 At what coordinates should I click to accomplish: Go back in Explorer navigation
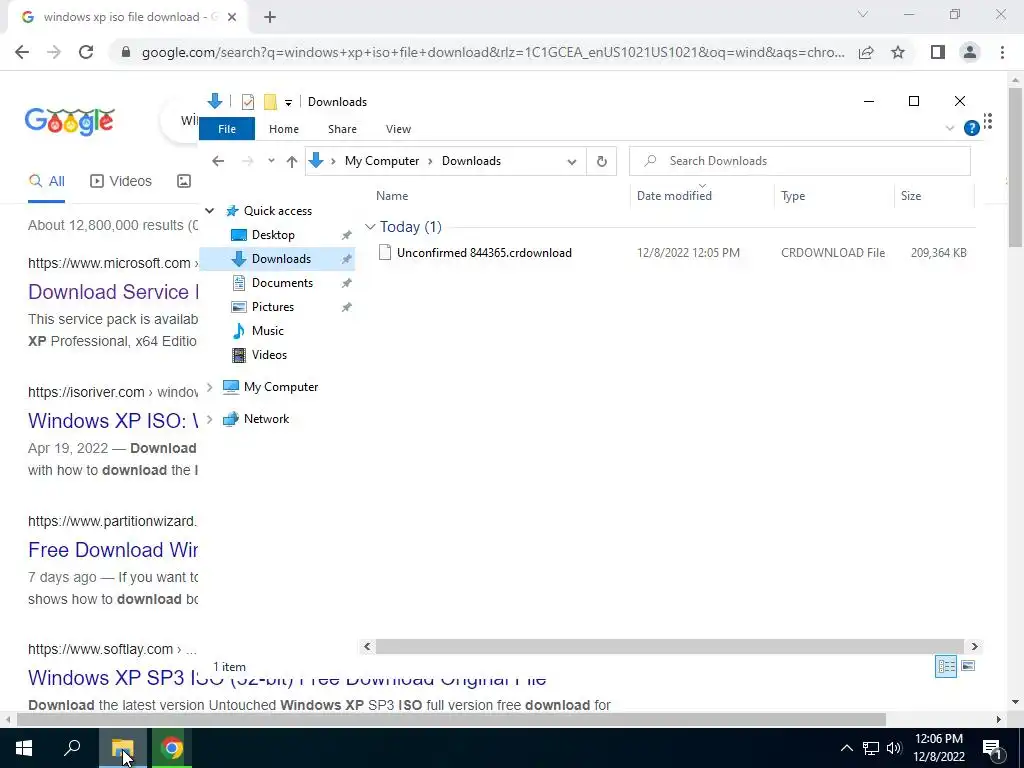(x=218, y=161)
